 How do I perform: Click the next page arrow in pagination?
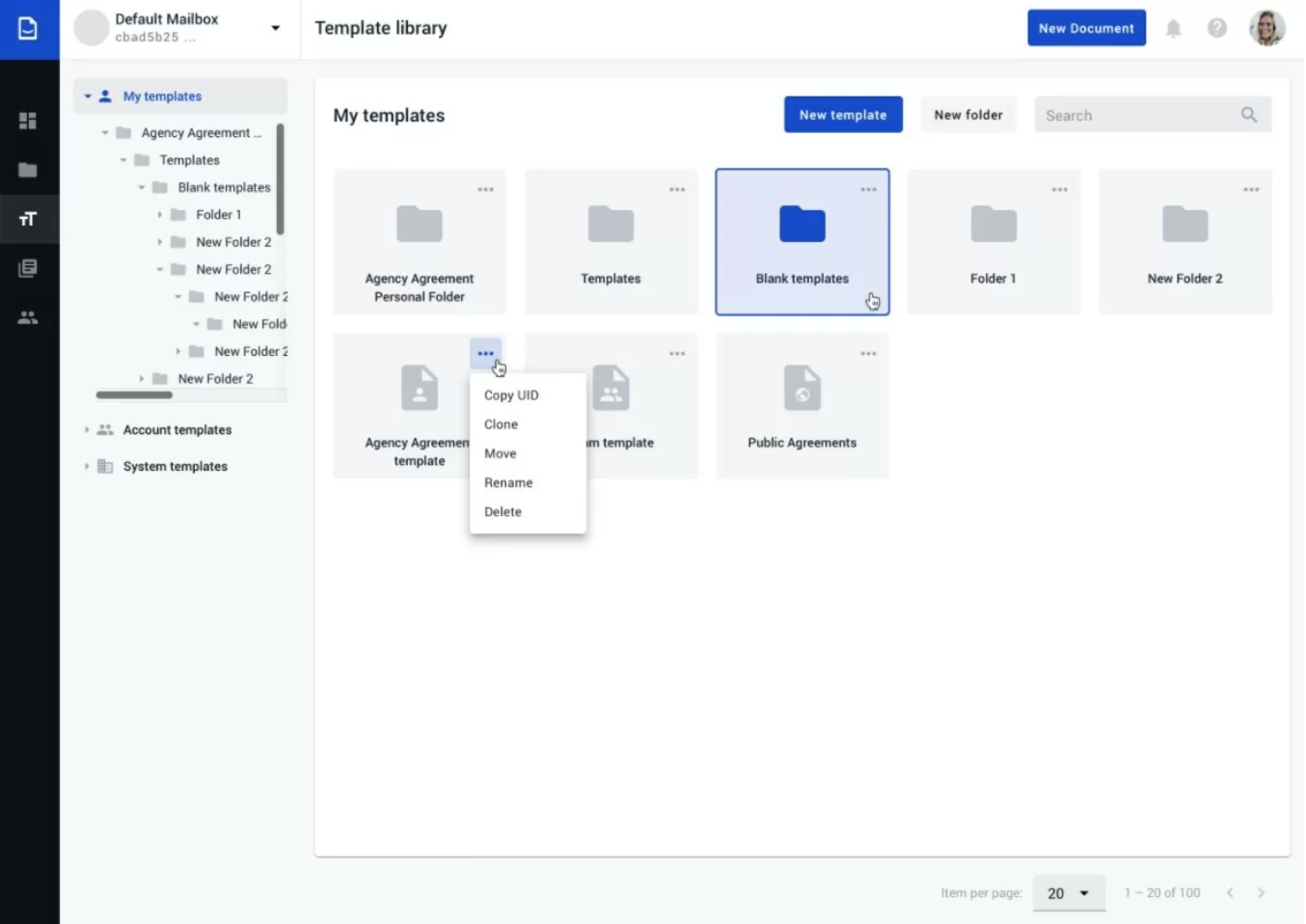[x=1262, y=893]
